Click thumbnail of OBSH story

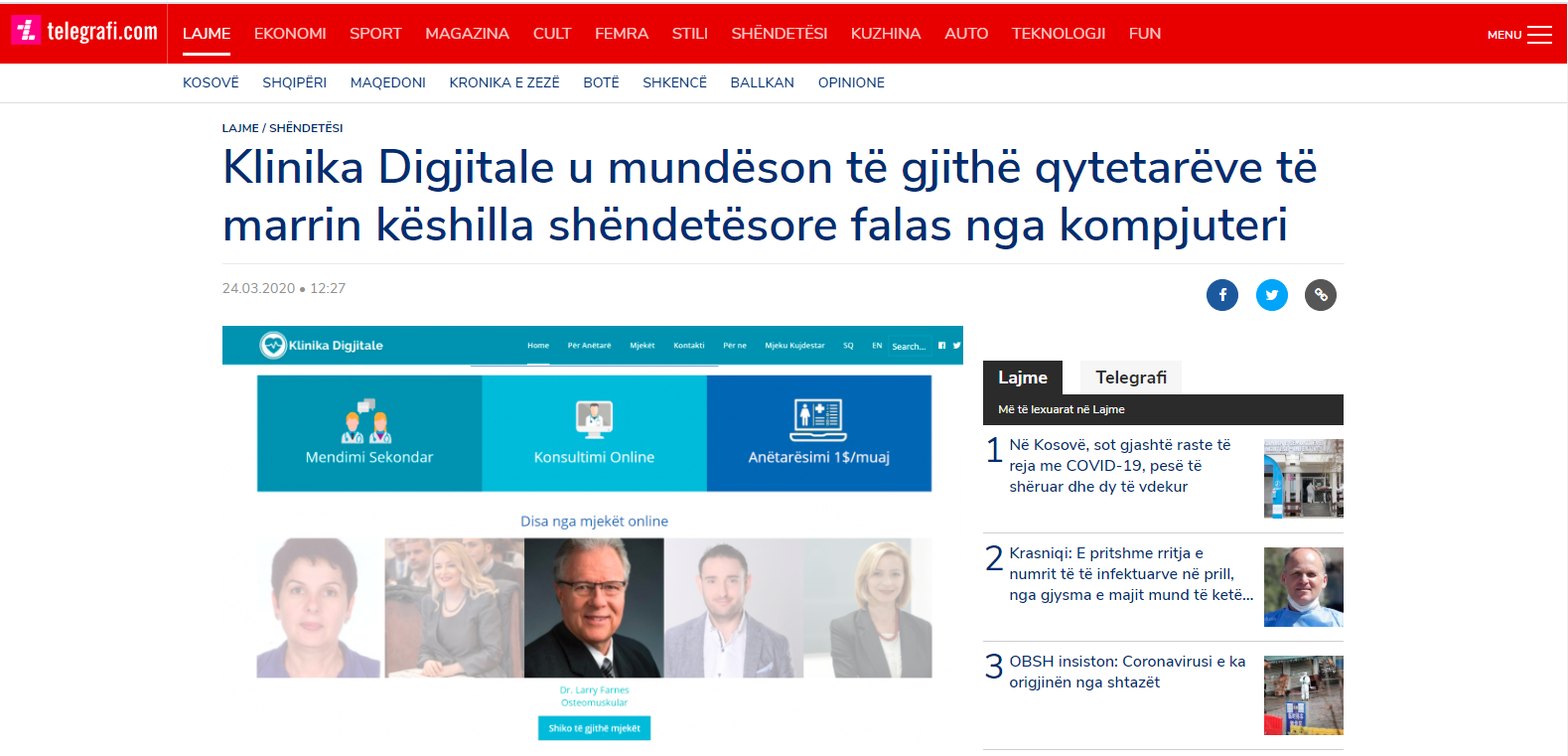tap(1303, 695)
